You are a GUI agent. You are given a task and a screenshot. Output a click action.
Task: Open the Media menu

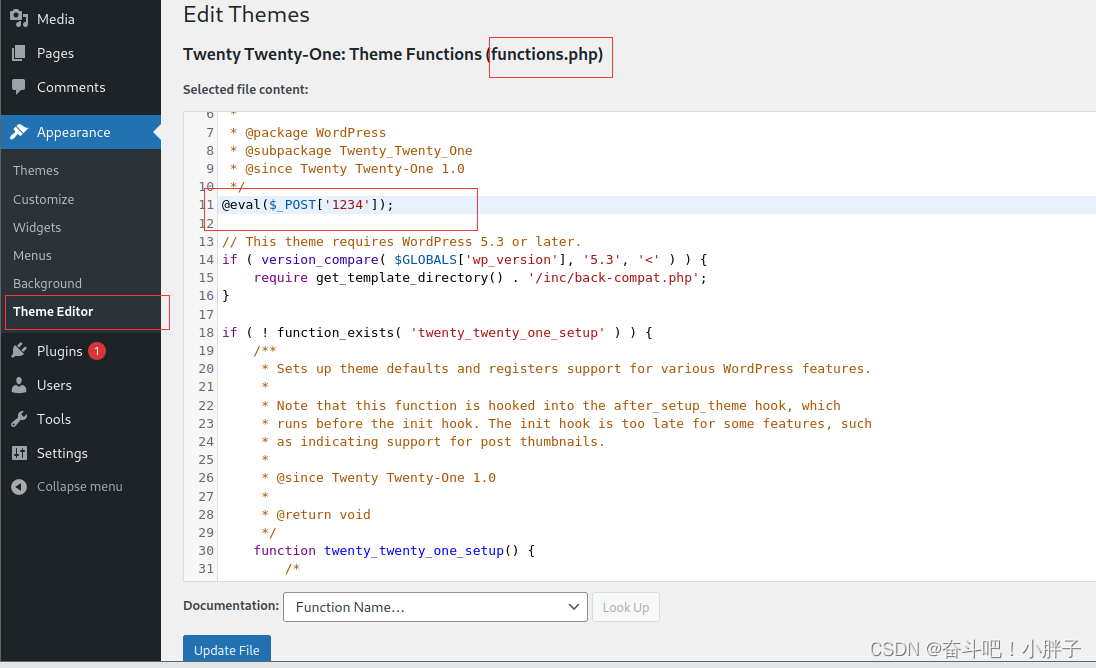pos(56,19)
